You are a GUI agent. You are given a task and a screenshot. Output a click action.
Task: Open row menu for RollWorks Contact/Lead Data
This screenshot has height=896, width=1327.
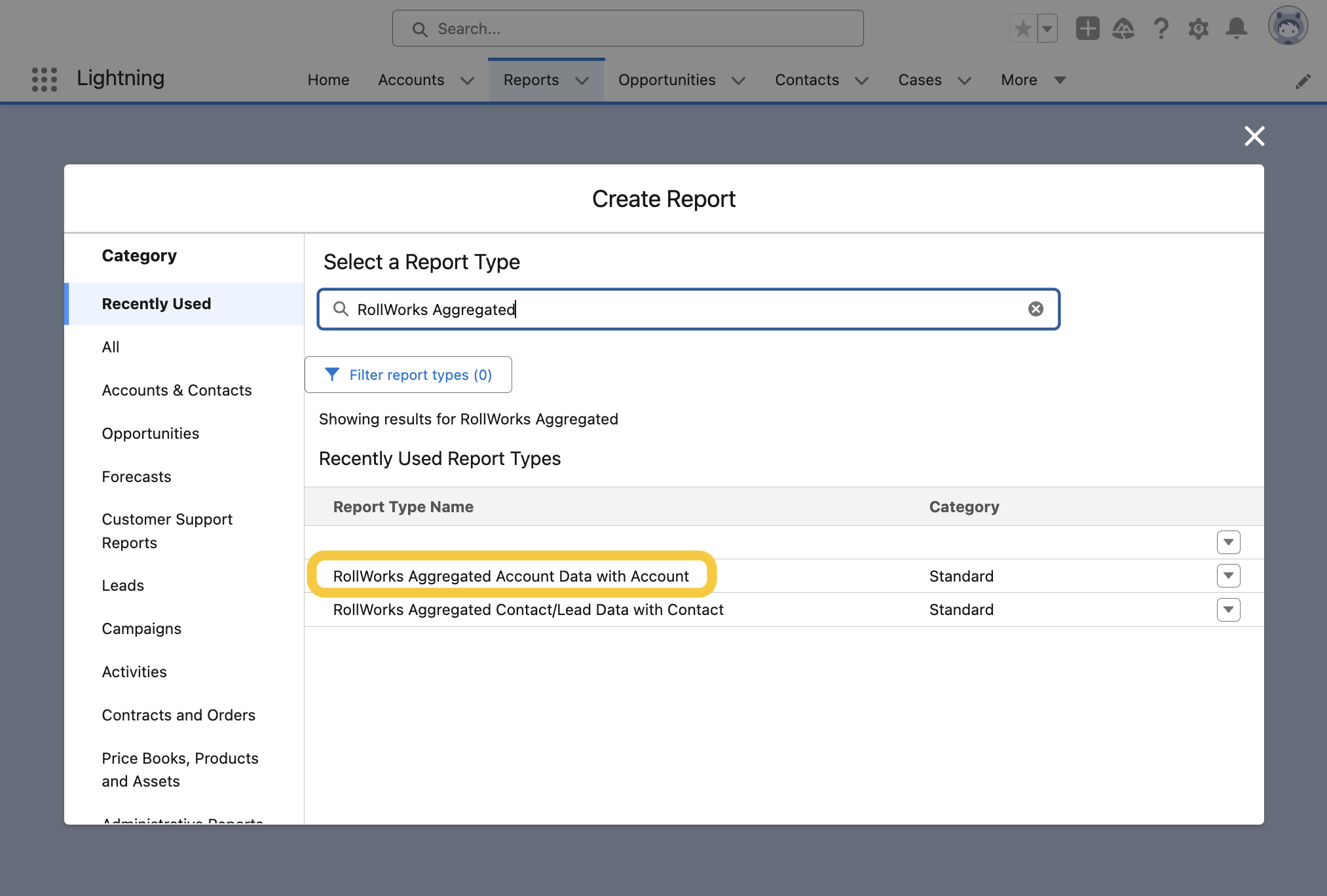pyautogui.click(x=1228, y=610)
